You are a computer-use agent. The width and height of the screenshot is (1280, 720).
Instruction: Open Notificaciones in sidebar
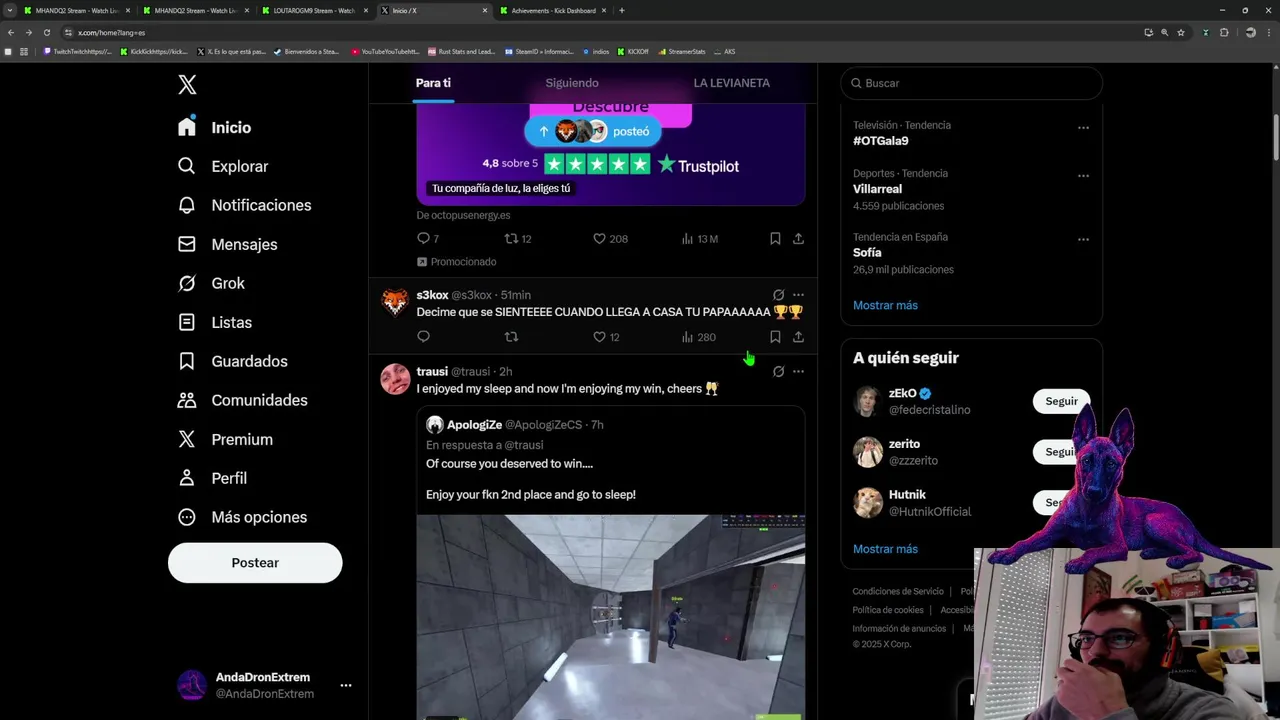tap(245, 205)
